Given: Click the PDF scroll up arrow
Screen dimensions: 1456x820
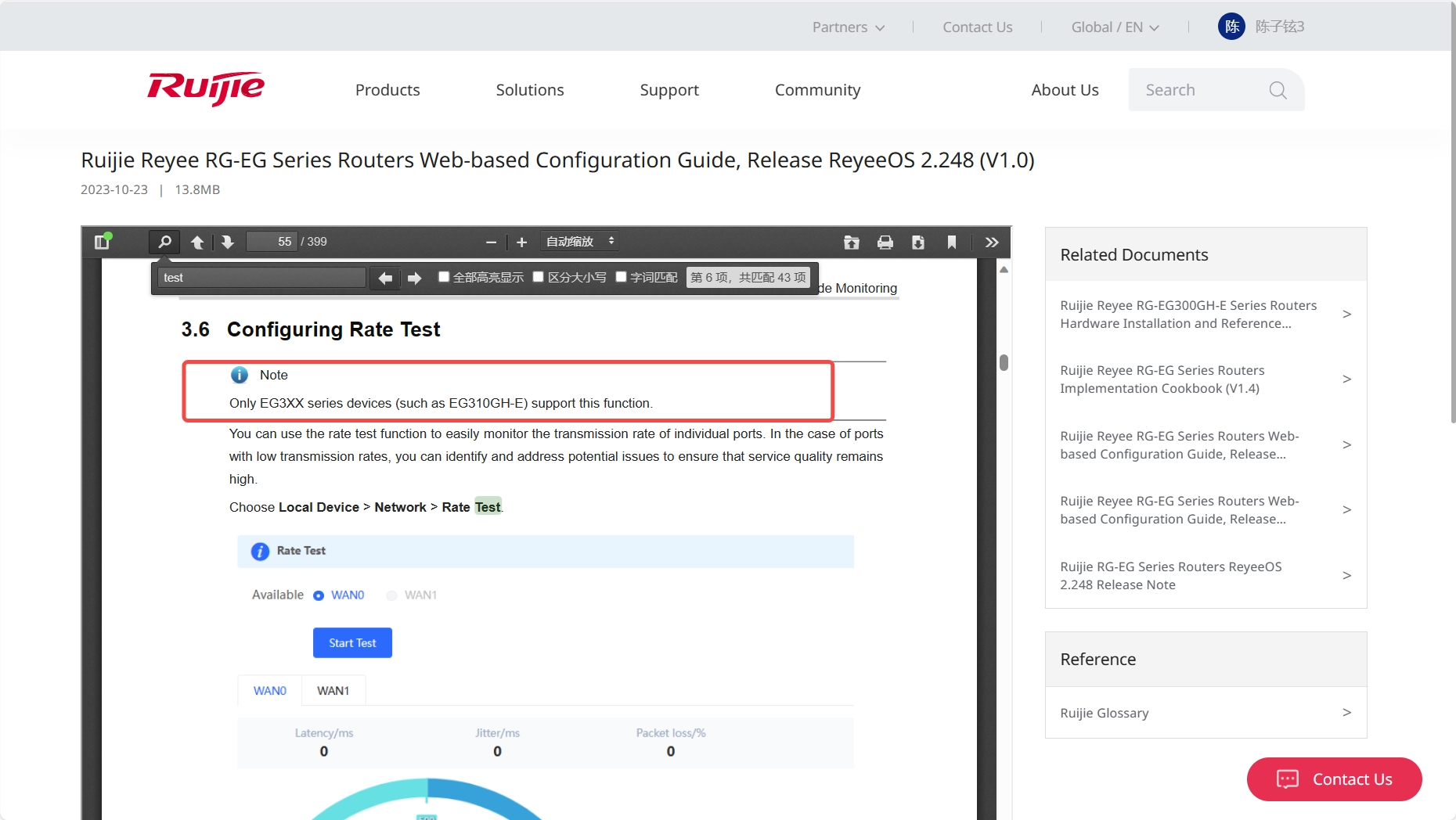Looking at the screenshot, I should (1004, 270).
